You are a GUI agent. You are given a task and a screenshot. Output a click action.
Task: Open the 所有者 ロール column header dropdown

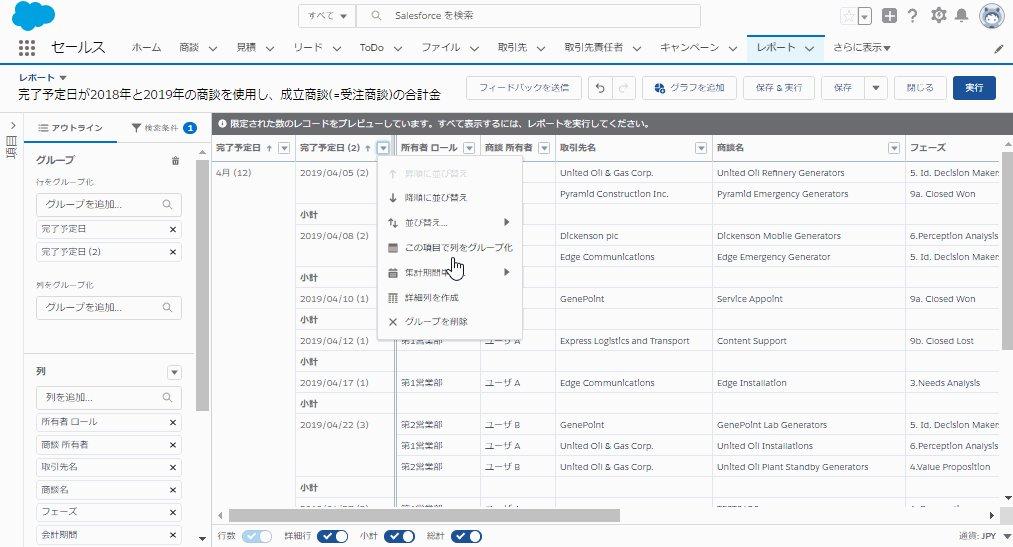(469, 149)
